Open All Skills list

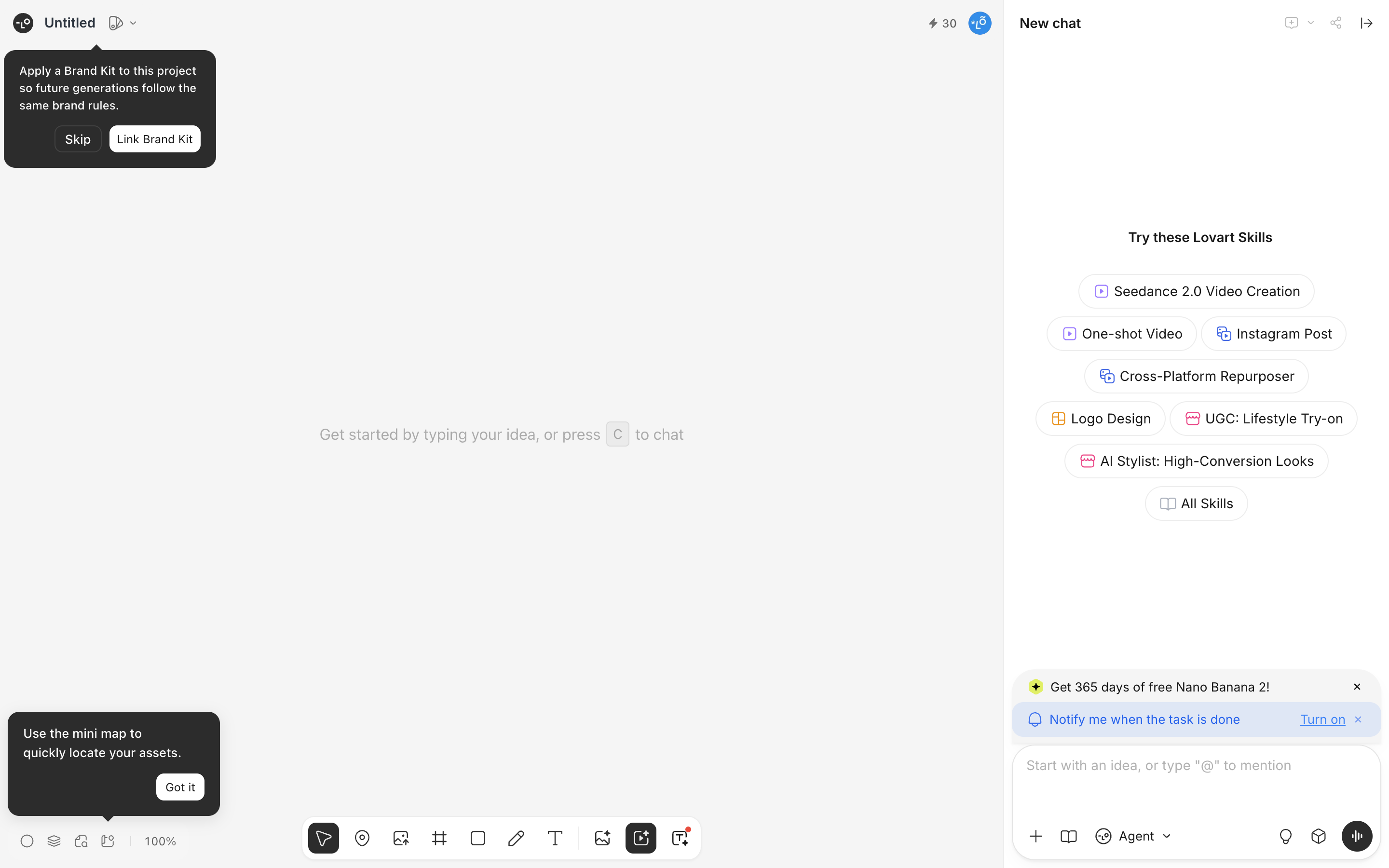(1196, 503)
